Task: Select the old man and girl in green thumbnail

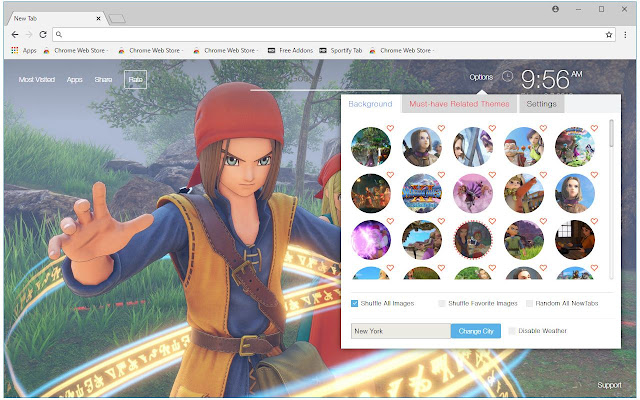Action: click(x=524, y=147)
